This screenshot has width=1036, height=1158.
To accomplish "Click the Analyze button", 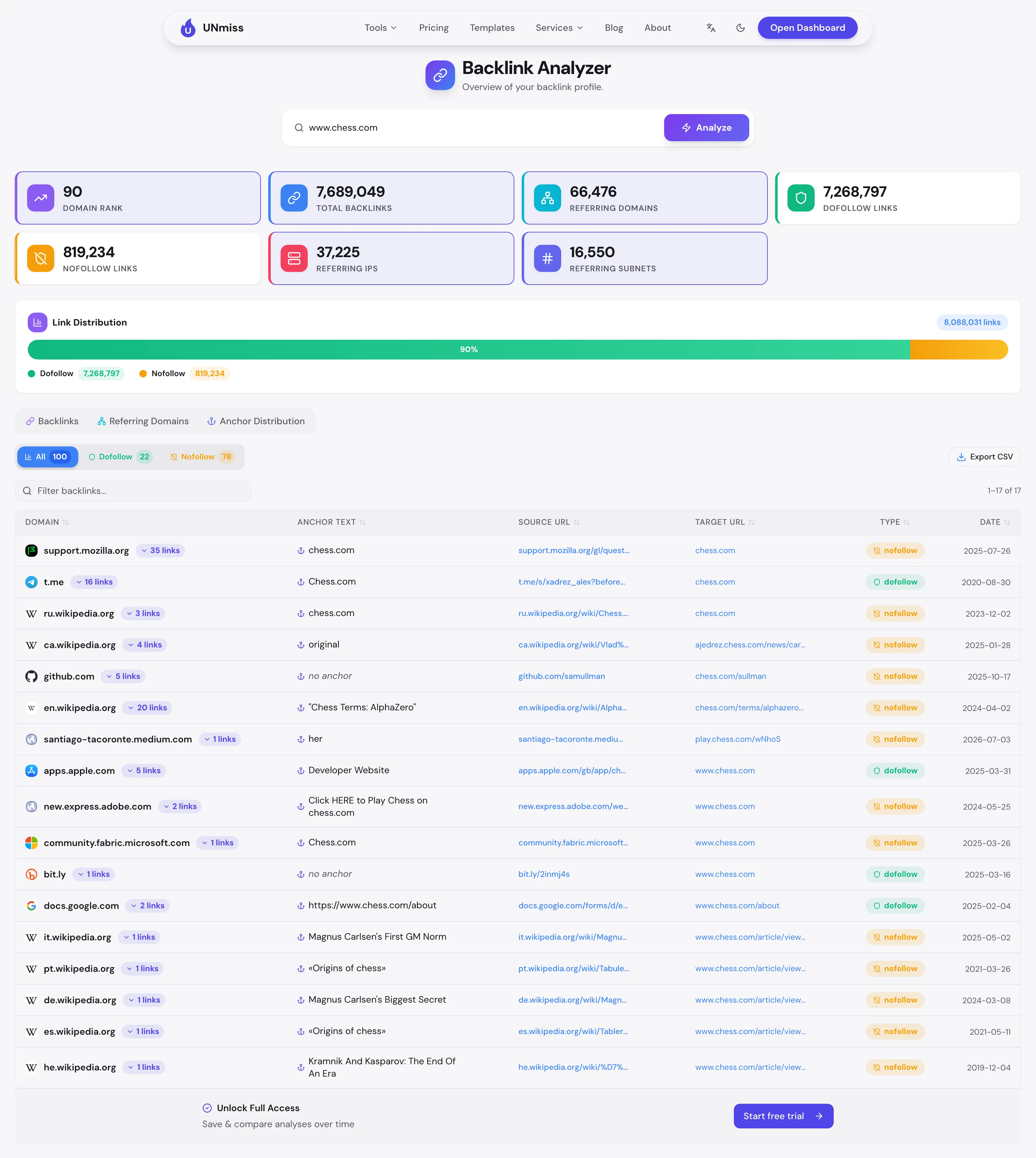I will (x=706, y=127).
